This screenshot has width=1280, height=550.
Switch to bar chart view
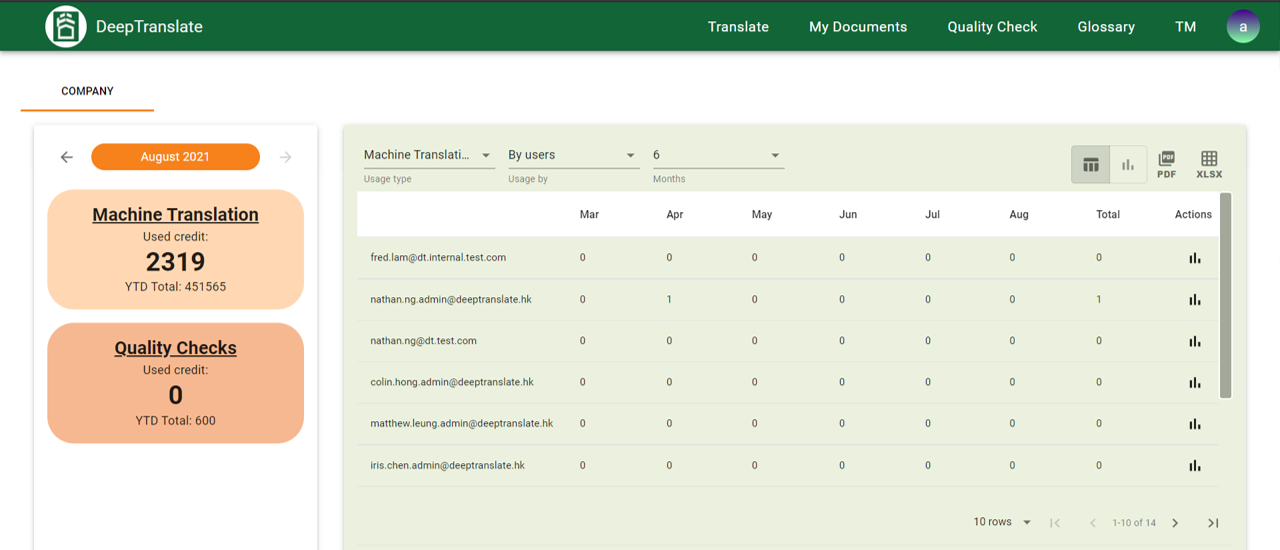1128,165
